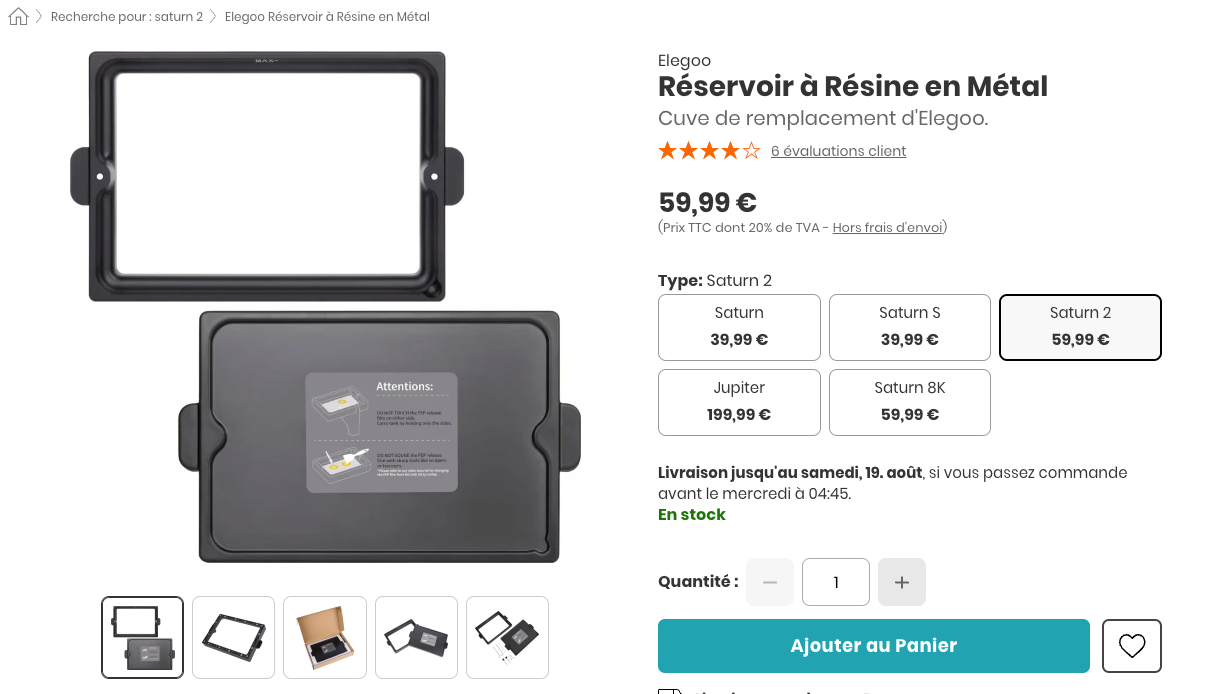This screenshot has height=694, width=1218.
Task: Click 'Ajouter au Panier' button
Action: (x=874, y=646)
